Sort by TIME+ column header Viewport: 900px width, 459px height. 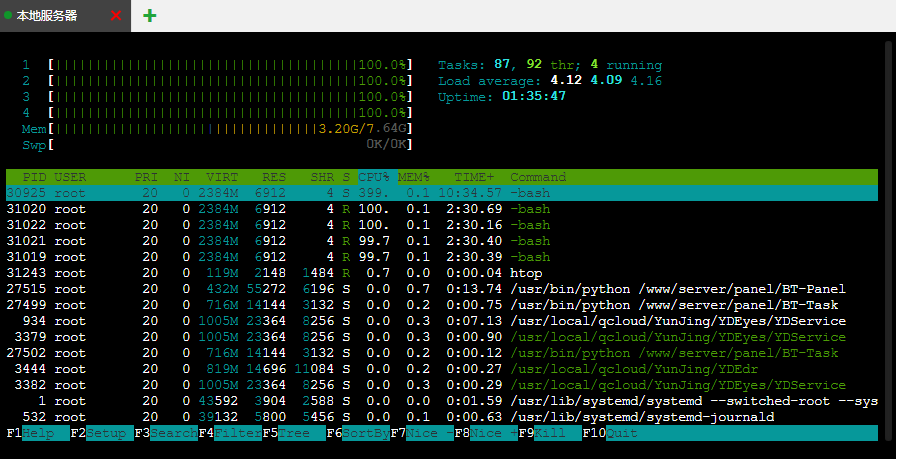click(474, 177)
